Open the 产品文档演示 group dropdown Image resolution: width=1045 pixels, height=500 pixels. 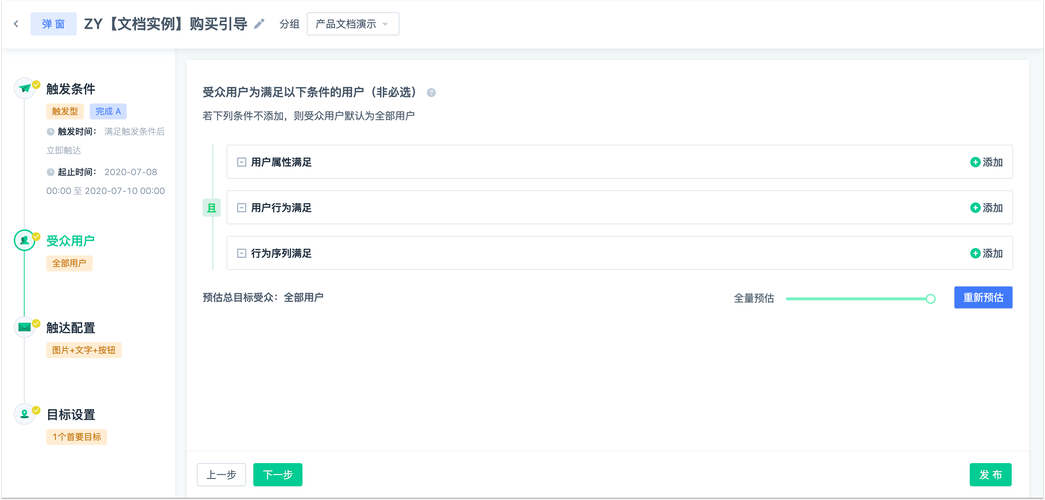coord(353,24)
